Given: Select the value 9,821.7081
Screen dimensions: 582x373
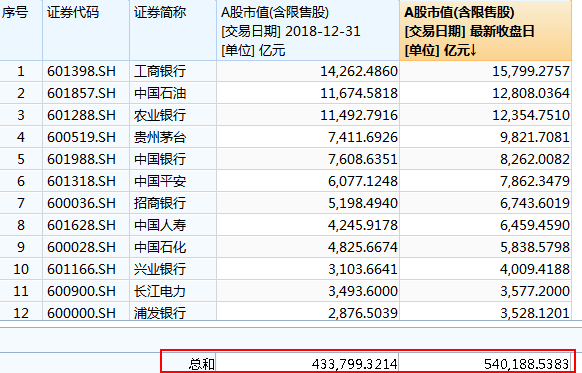Looking at the screenshot, I should tap(534, 137).
